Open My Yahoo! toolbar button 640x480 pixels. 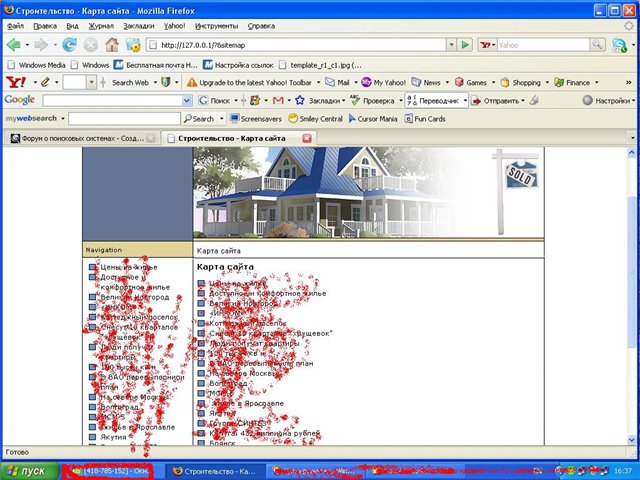point(383,82)
